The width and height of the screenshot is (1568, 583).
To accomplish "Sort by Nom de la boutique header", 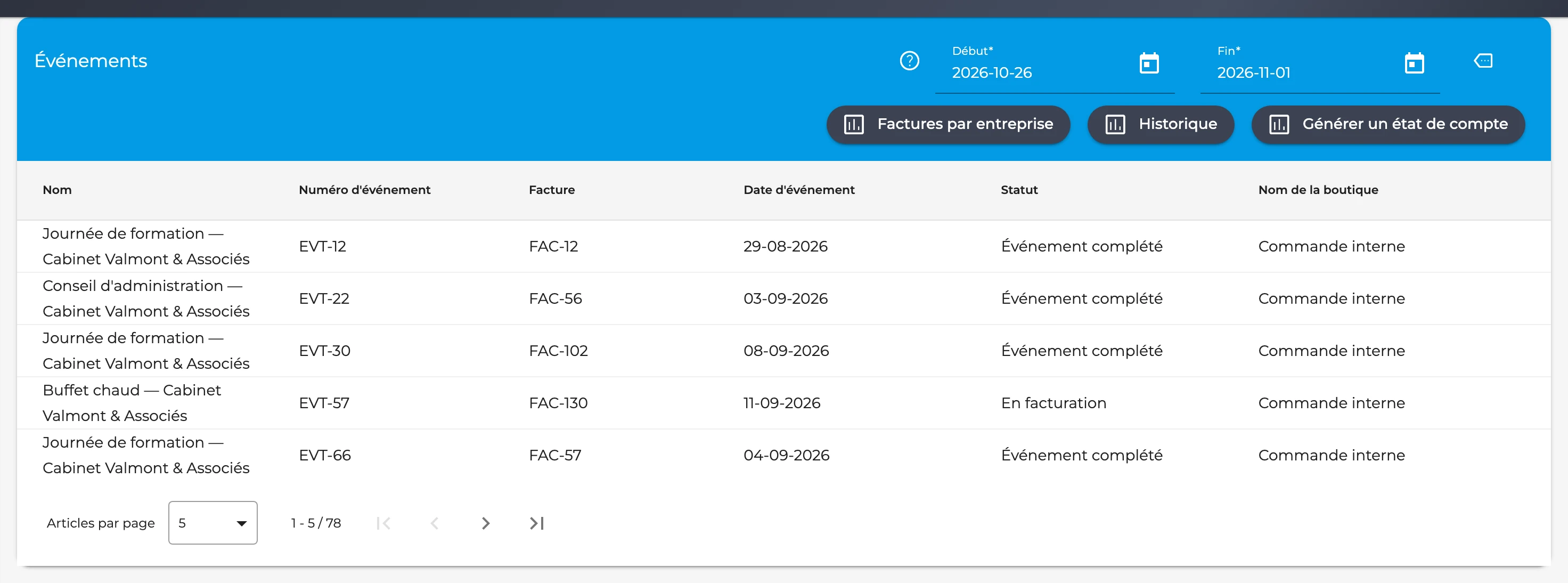I will pyautogui.click(x=1318, y=190).
